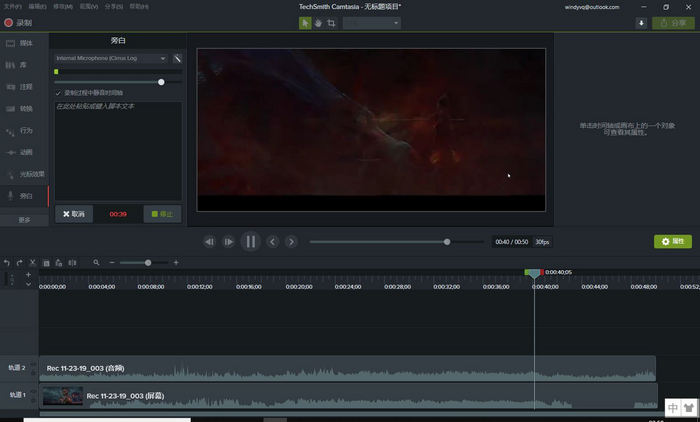Adjust the microphone input volume slider
The image size is (700, 422).
(x=161, y=82)
